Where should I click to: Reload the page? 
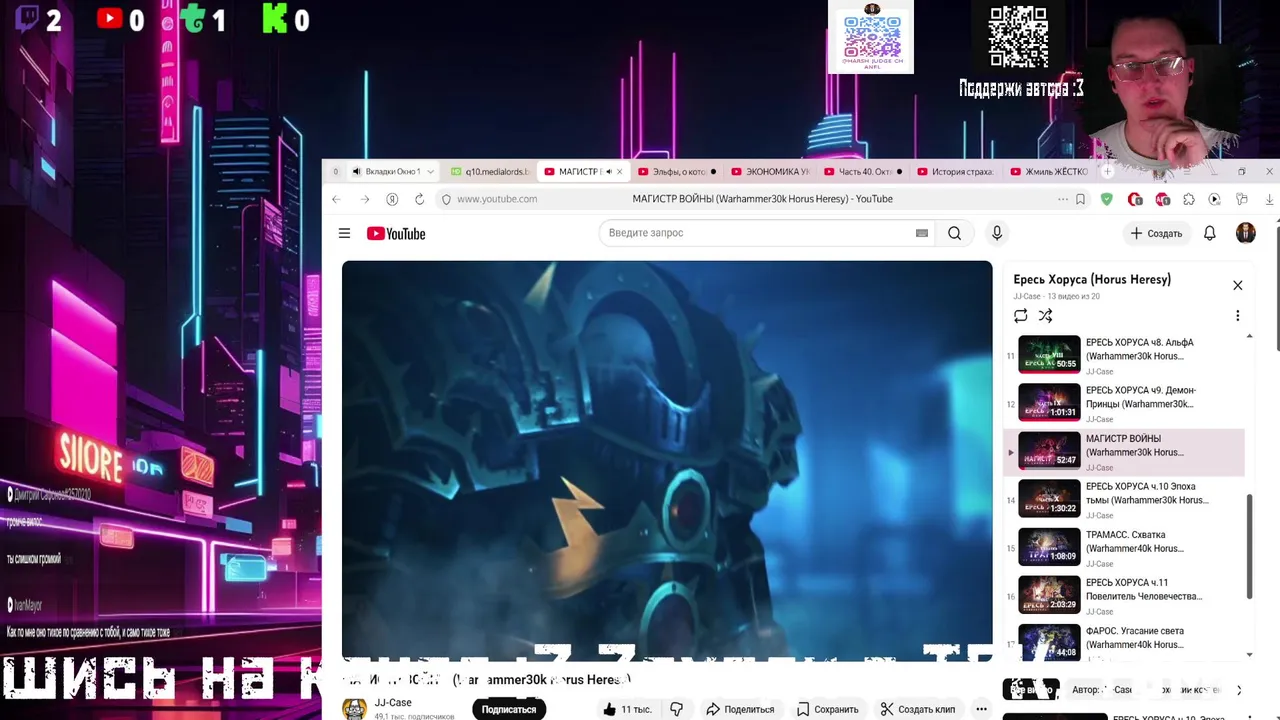419,199
